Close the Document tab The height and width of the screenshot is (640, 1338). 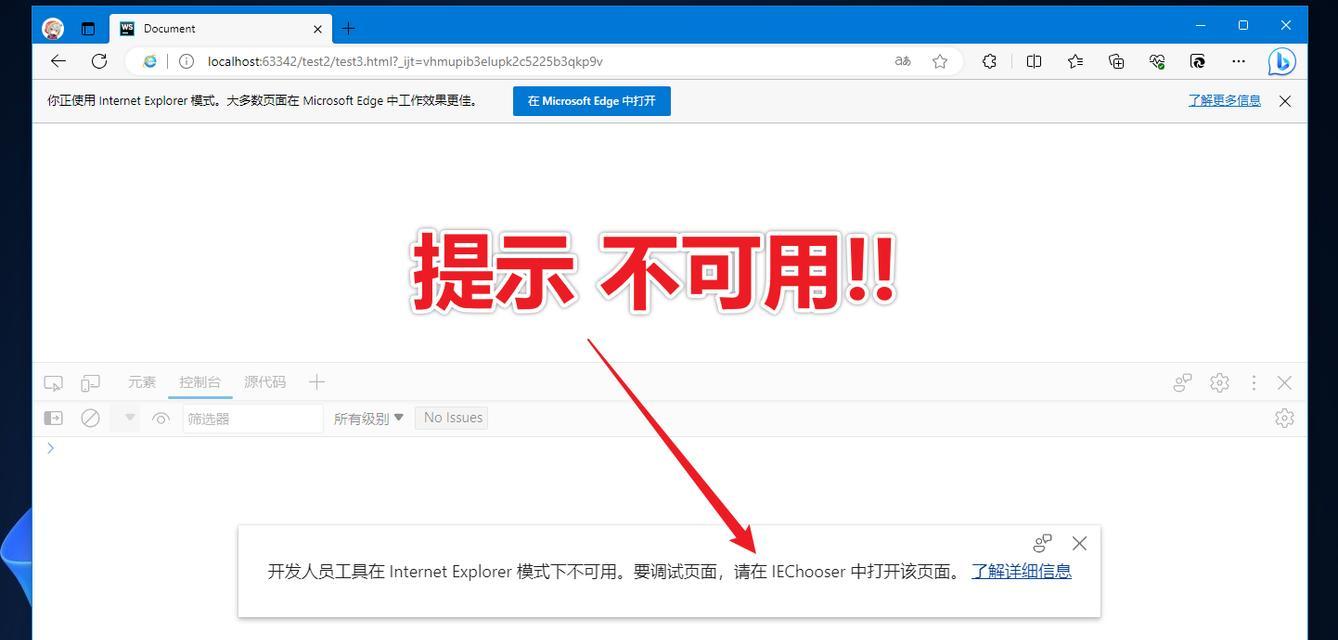point(318,28)
